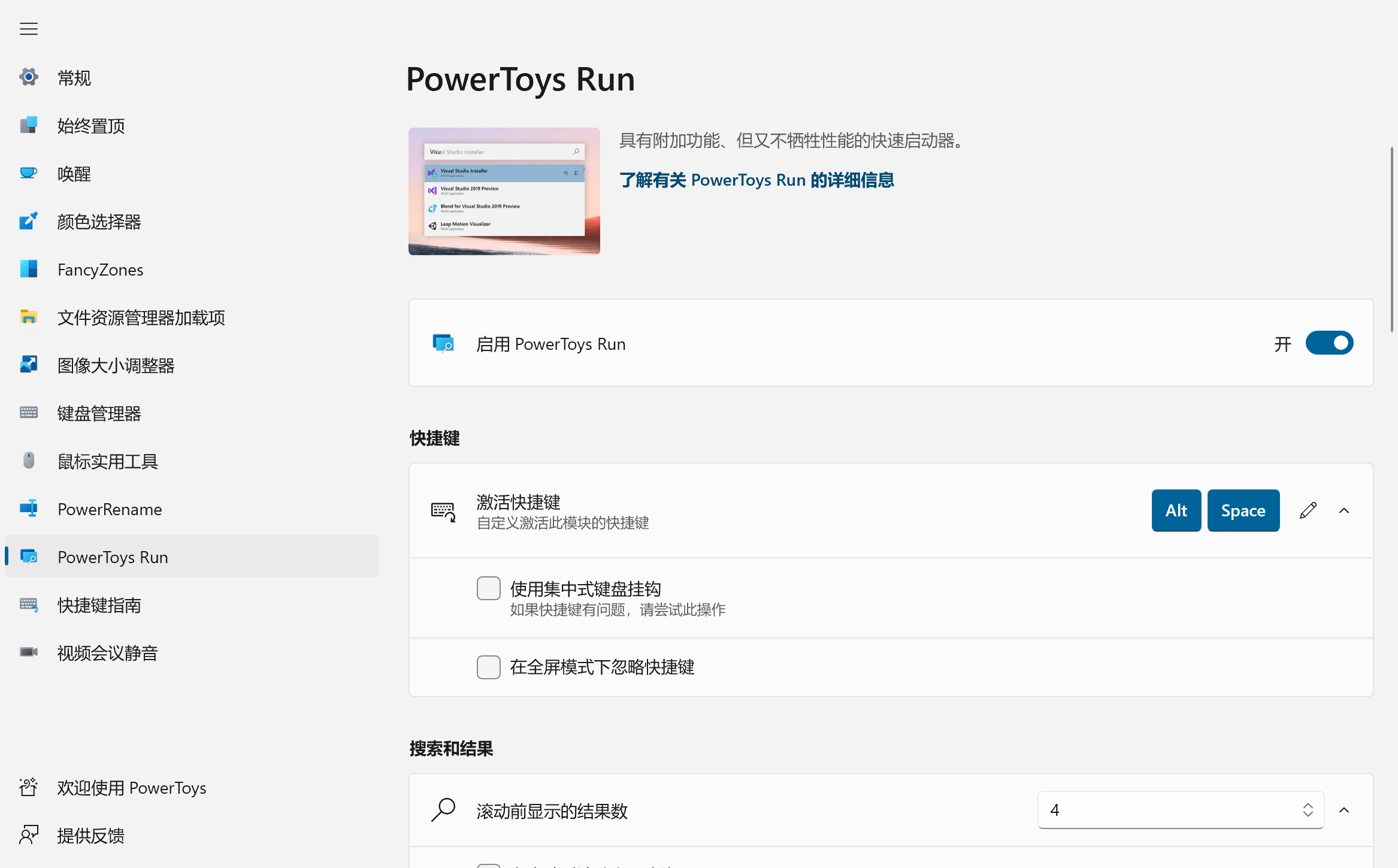Toggle off 启用 PowerToys Run switch

pos(1329,343)
